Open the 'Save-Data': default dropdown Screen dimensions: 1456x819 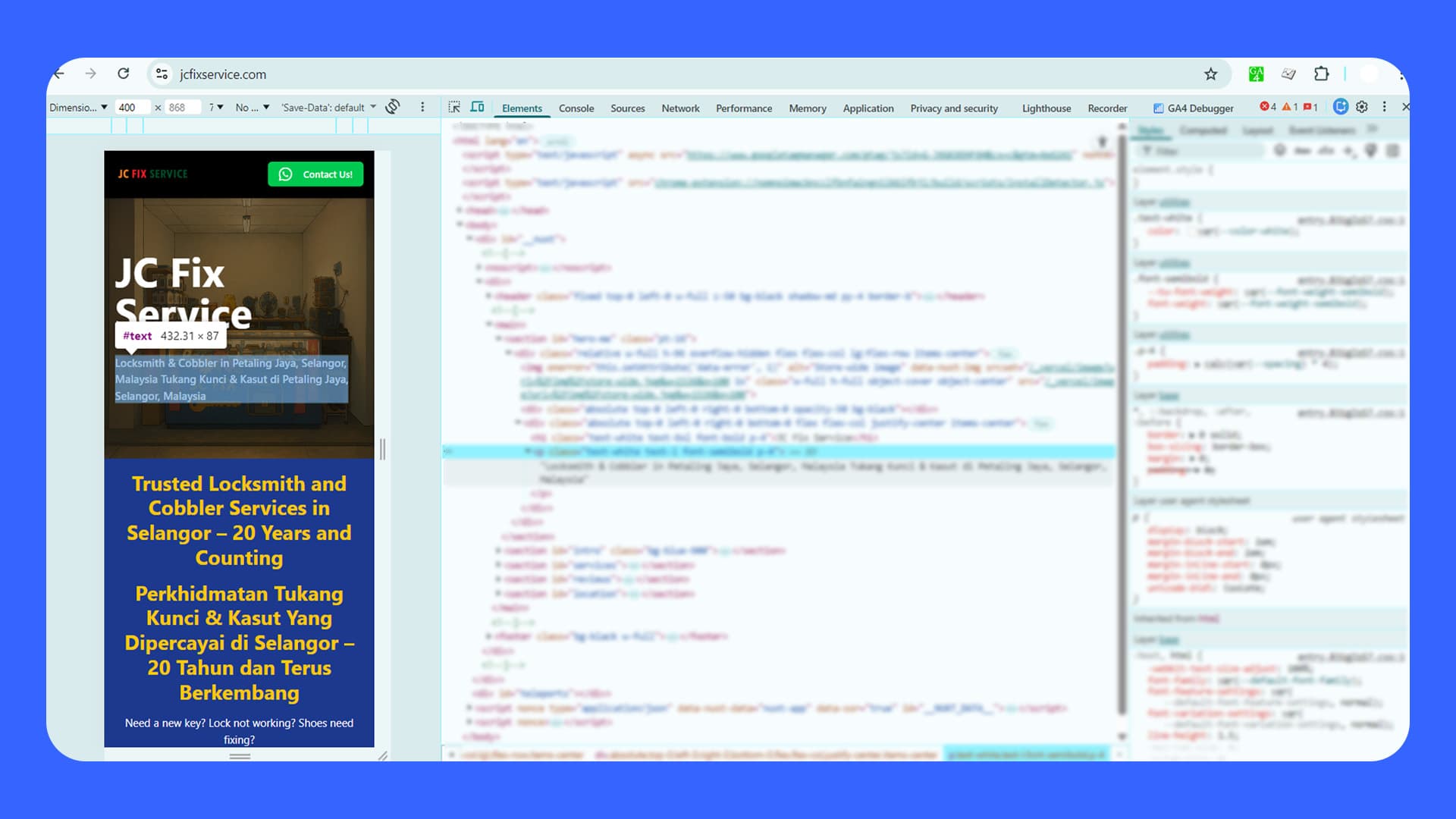[326, 107]
